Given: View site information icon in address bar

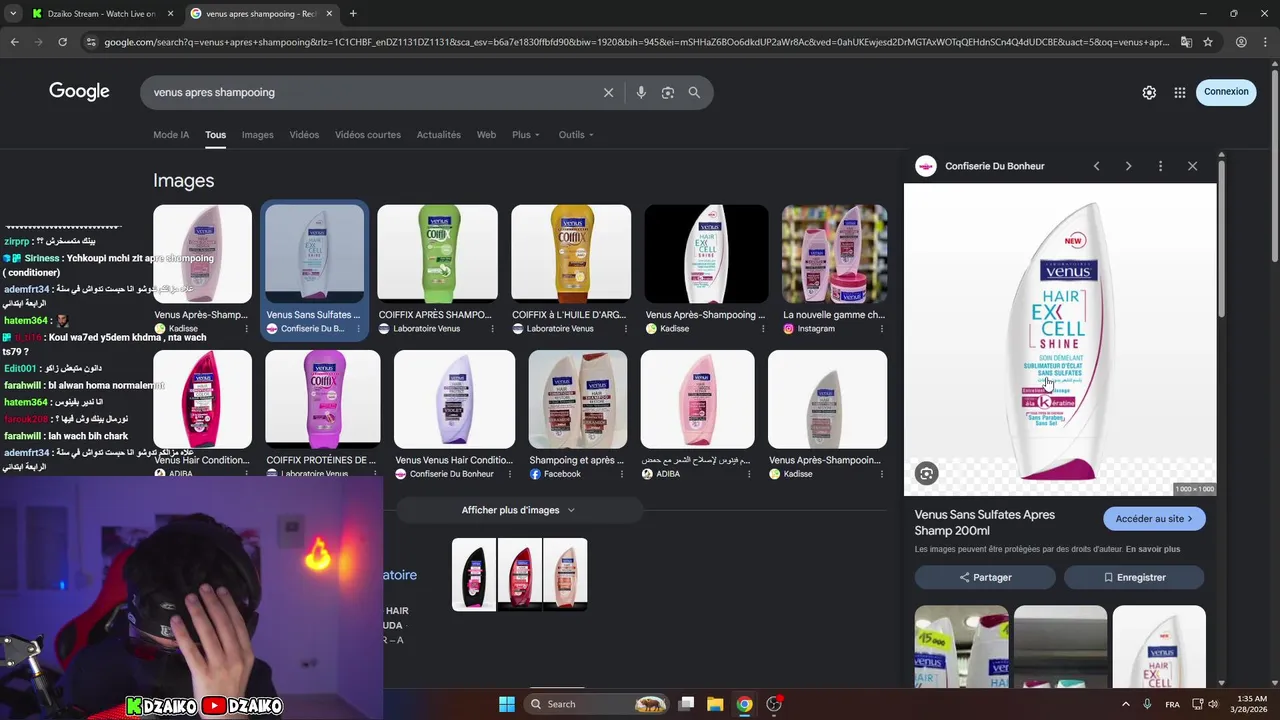Looking at the screenshot, I should [91, 42].
